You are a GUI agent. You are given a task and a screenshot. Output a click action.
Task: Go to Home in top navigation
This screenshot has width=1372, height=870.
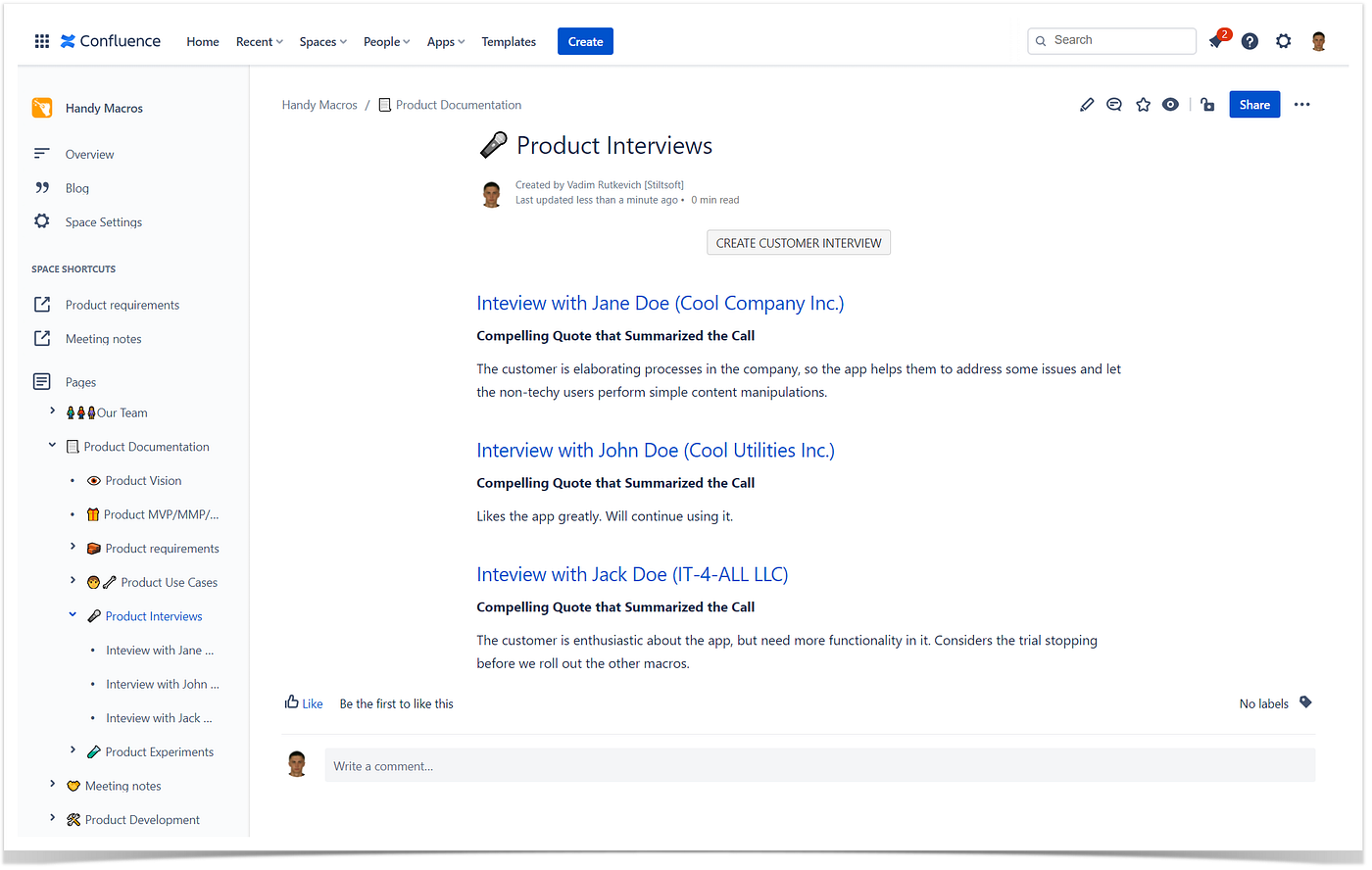pos(203,42)
